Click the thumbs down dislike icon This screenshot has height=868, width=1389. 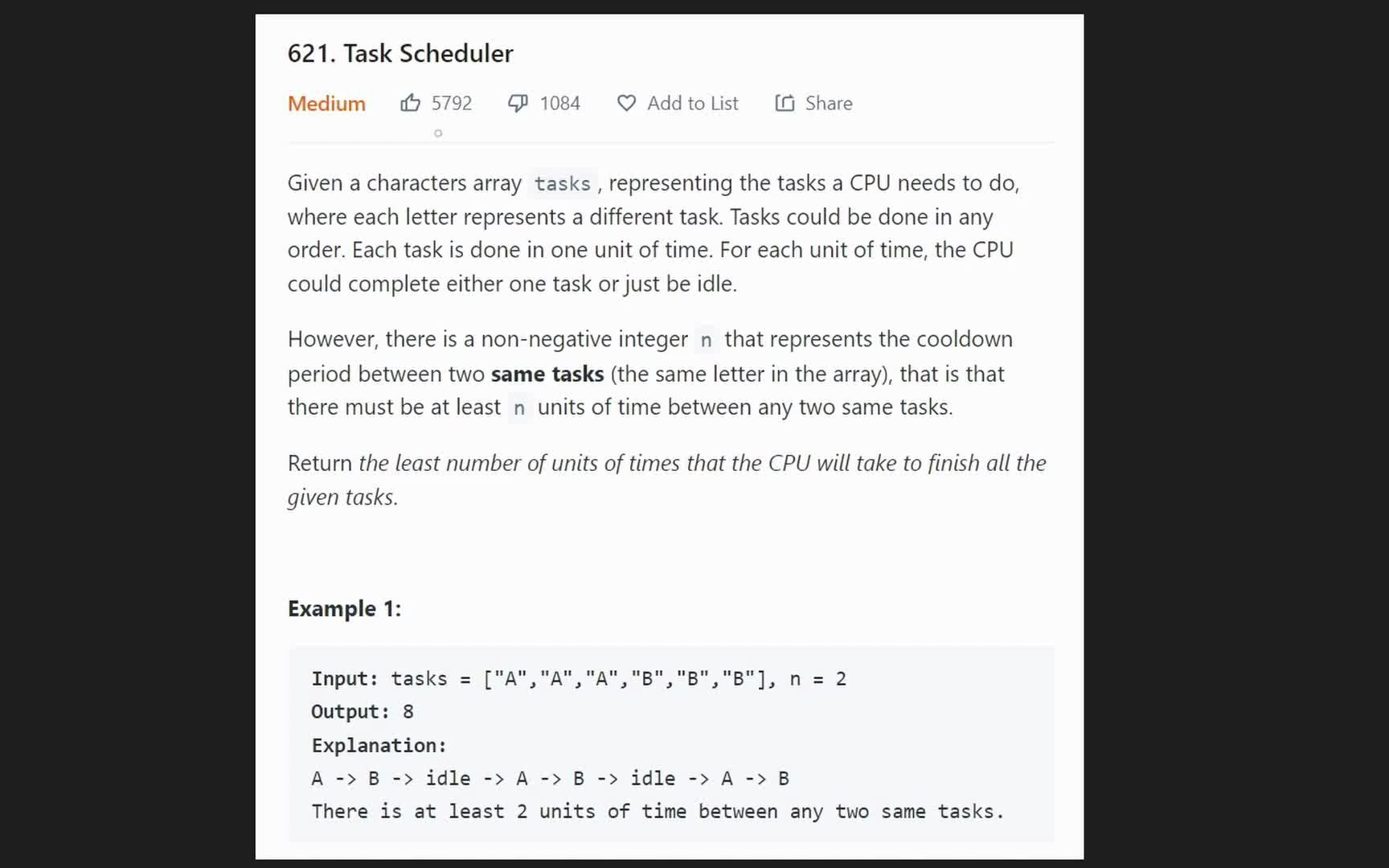518,103
